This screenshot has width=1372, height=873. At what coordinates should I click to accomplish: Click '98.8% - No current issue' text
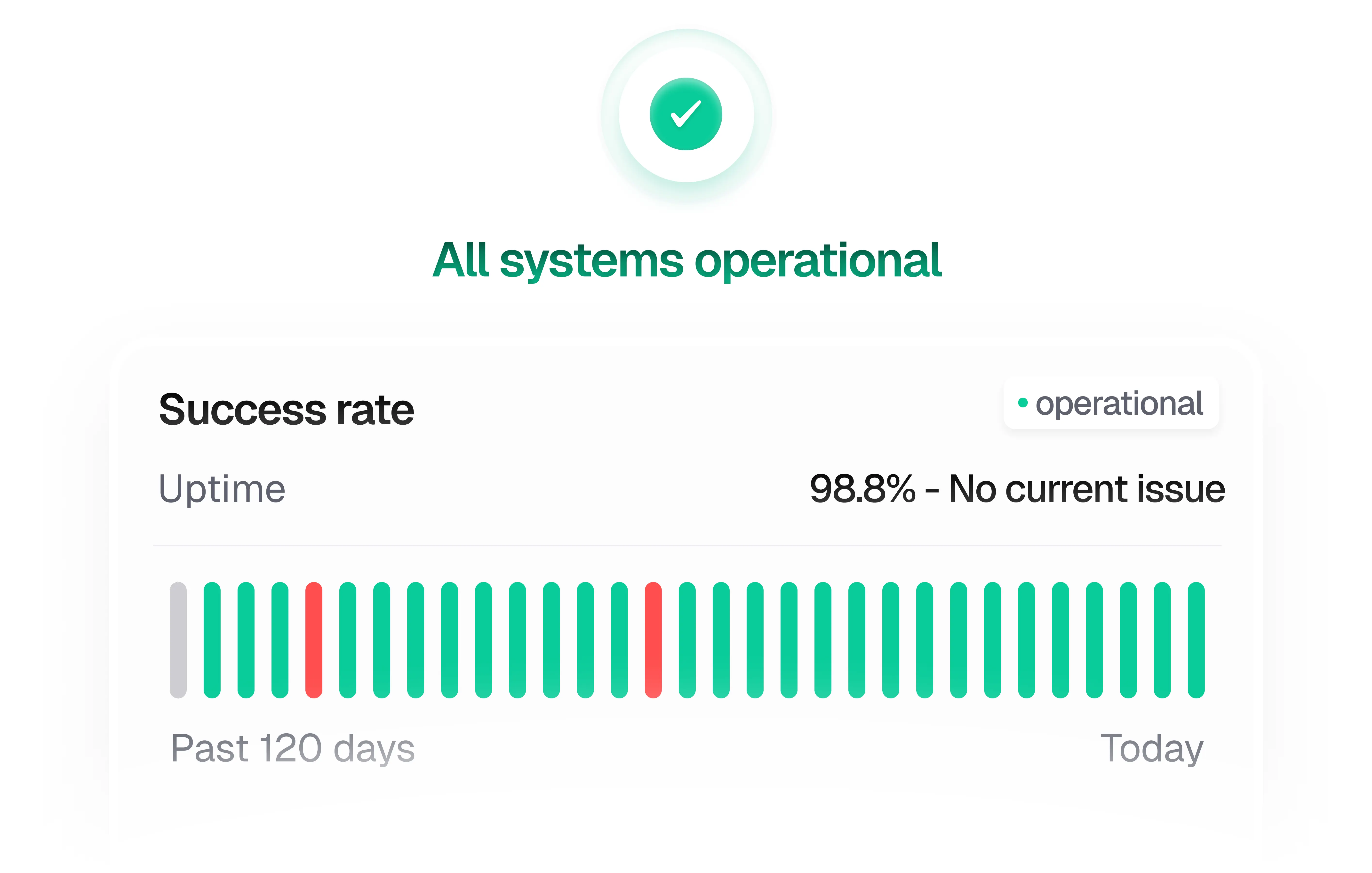(1017, 489)
